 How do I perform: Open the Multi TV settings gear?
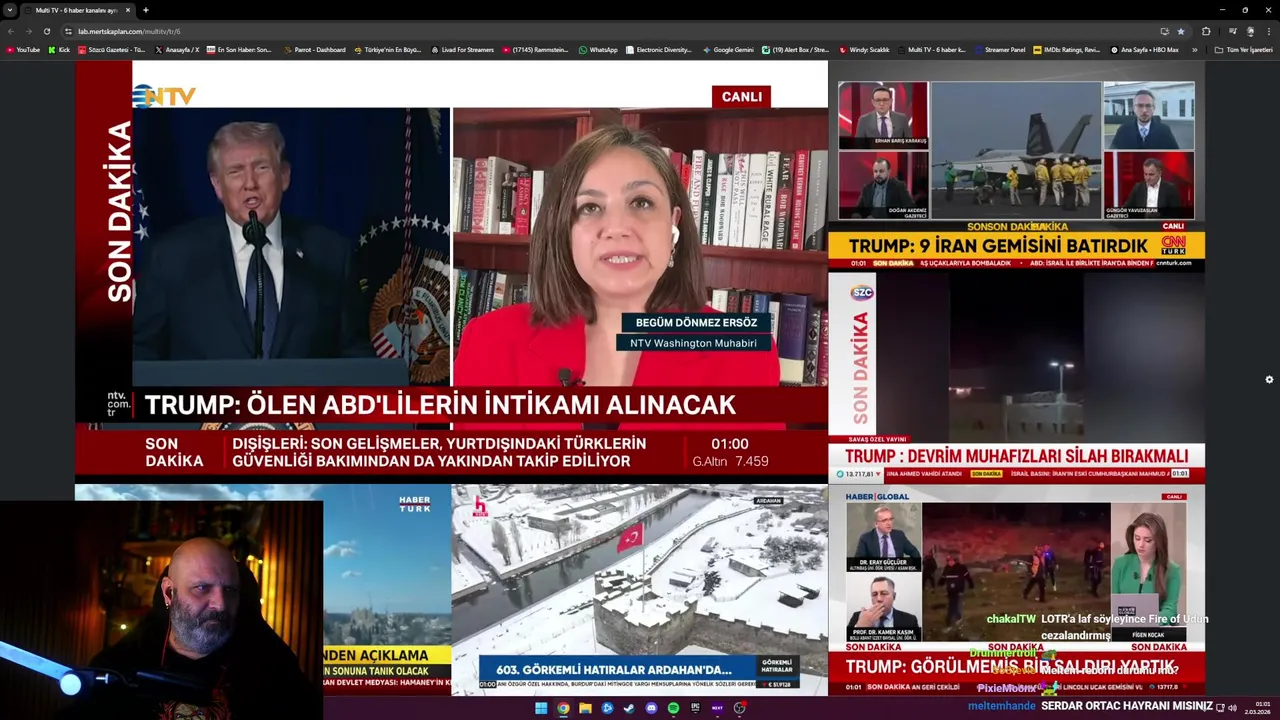pos(1269,380)
